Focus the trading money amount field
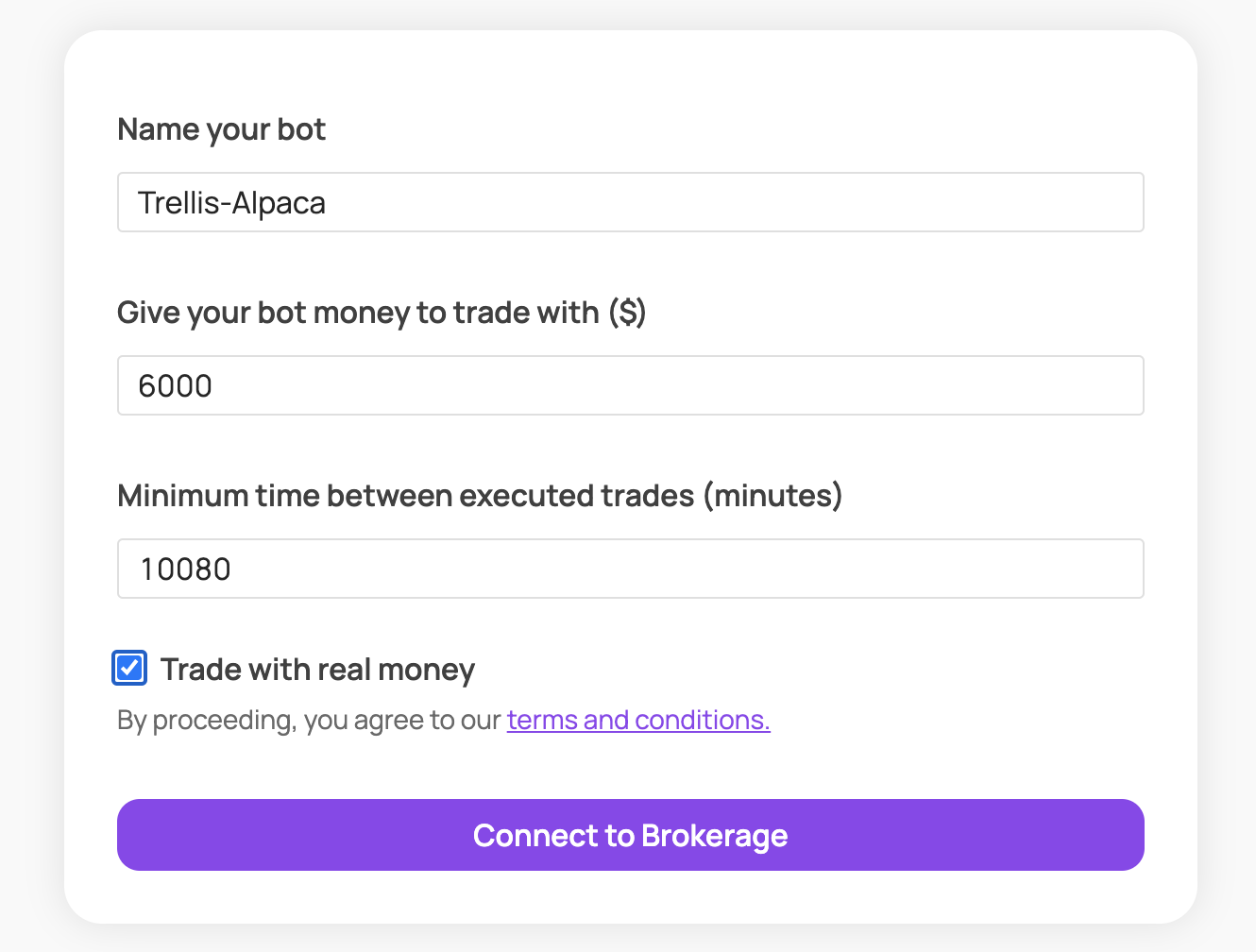 point(630,385)
